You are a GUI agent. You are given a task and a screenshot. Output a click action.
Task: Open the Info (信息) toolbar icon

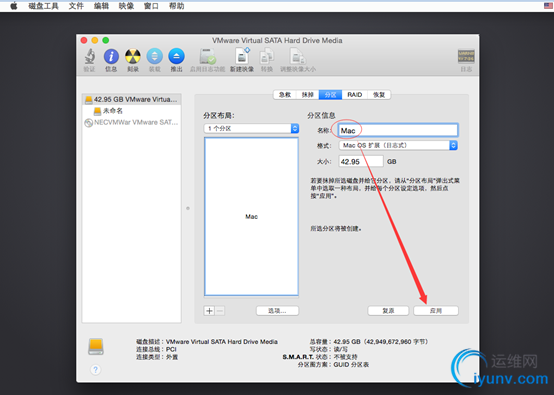point(111,57)
